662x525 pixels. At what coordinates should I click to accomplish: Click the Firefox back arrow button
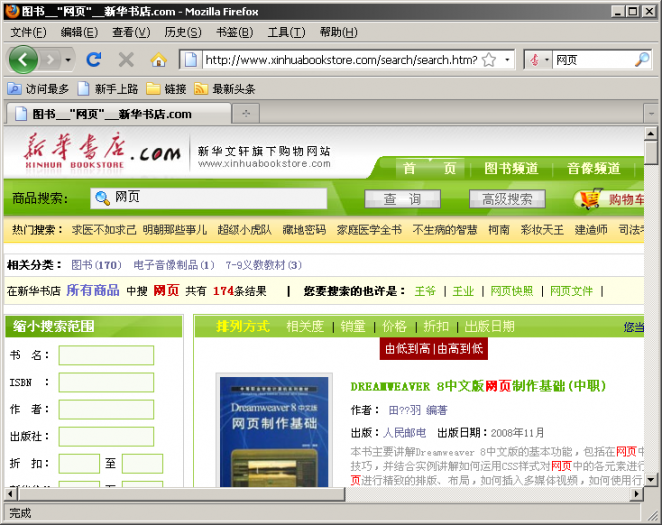click(23, 60)
